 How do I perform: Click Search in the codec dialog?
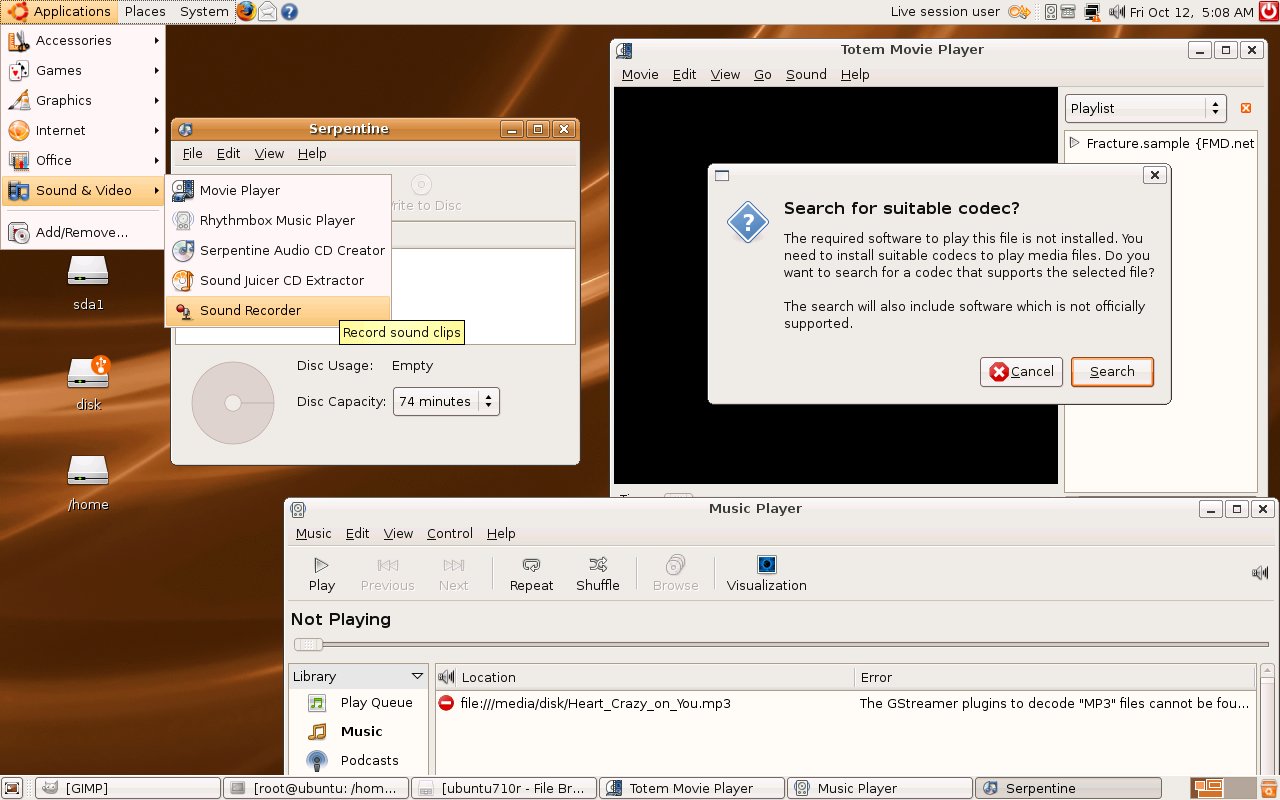click(1112, 371)
